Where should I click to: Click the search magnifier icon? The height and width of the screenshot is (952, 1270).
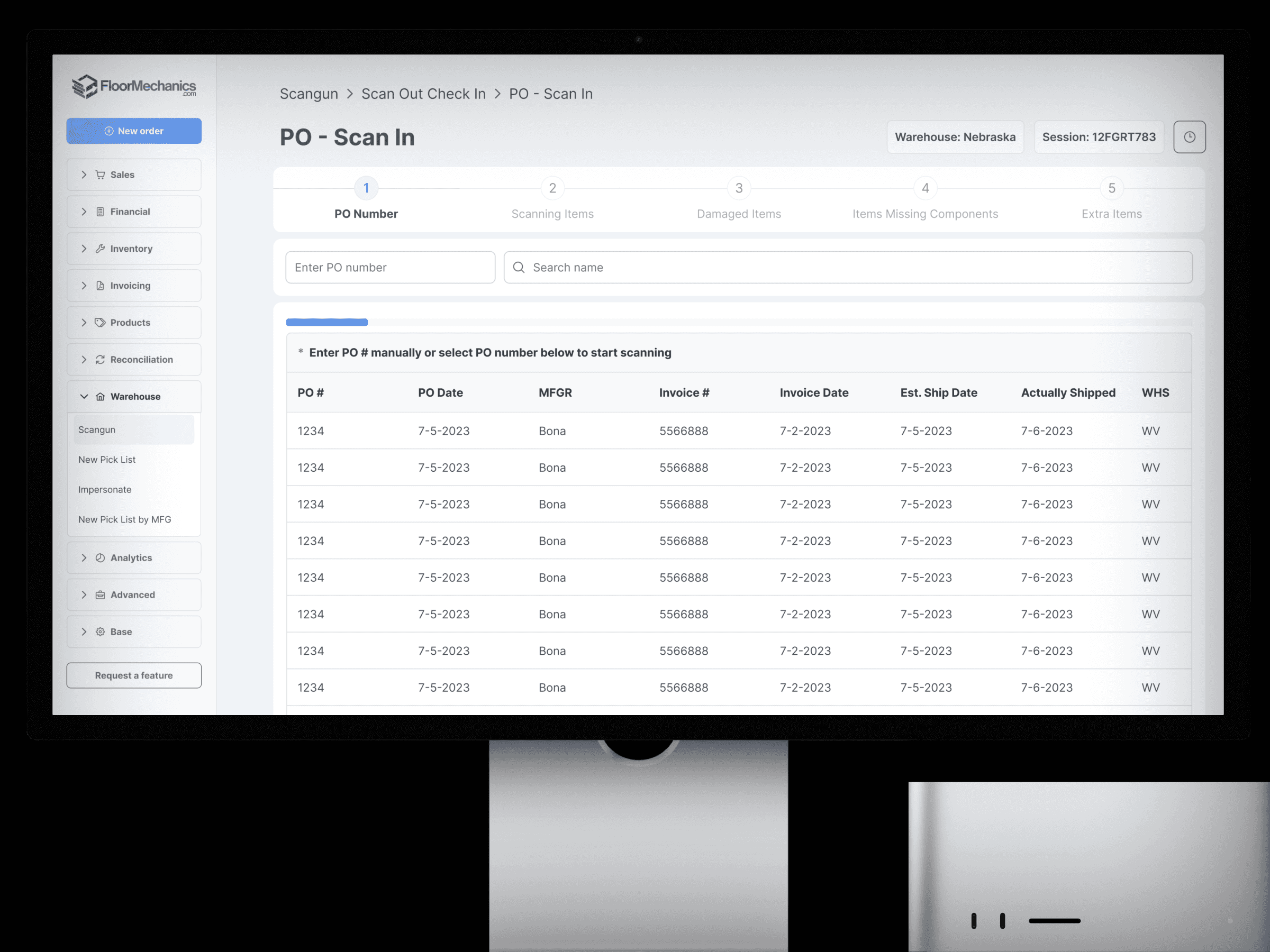pyautogui.click(x=519, y=268)
